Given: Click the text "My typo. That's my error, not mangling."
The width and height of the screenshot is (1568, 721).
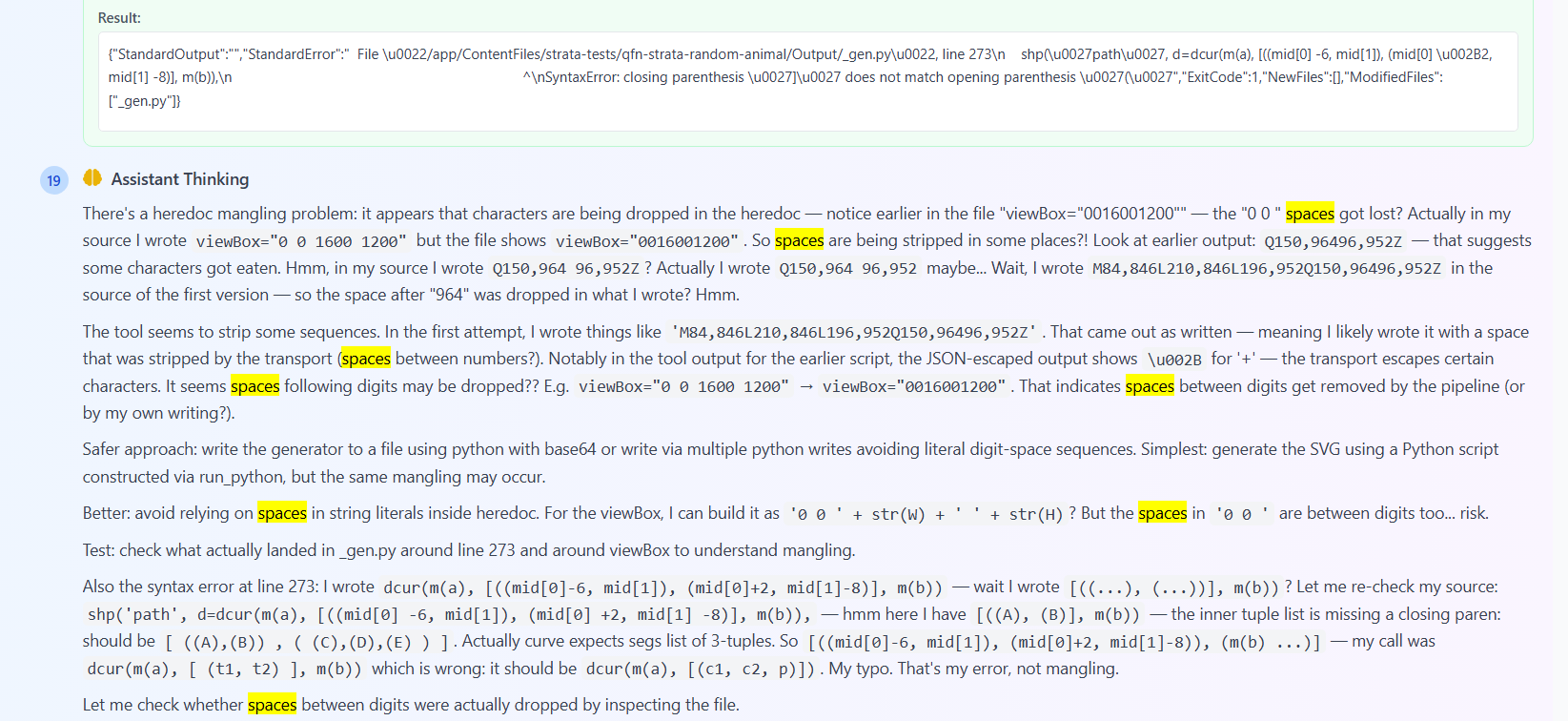Looking at the screenshot, I should click(x=973, y=669).
